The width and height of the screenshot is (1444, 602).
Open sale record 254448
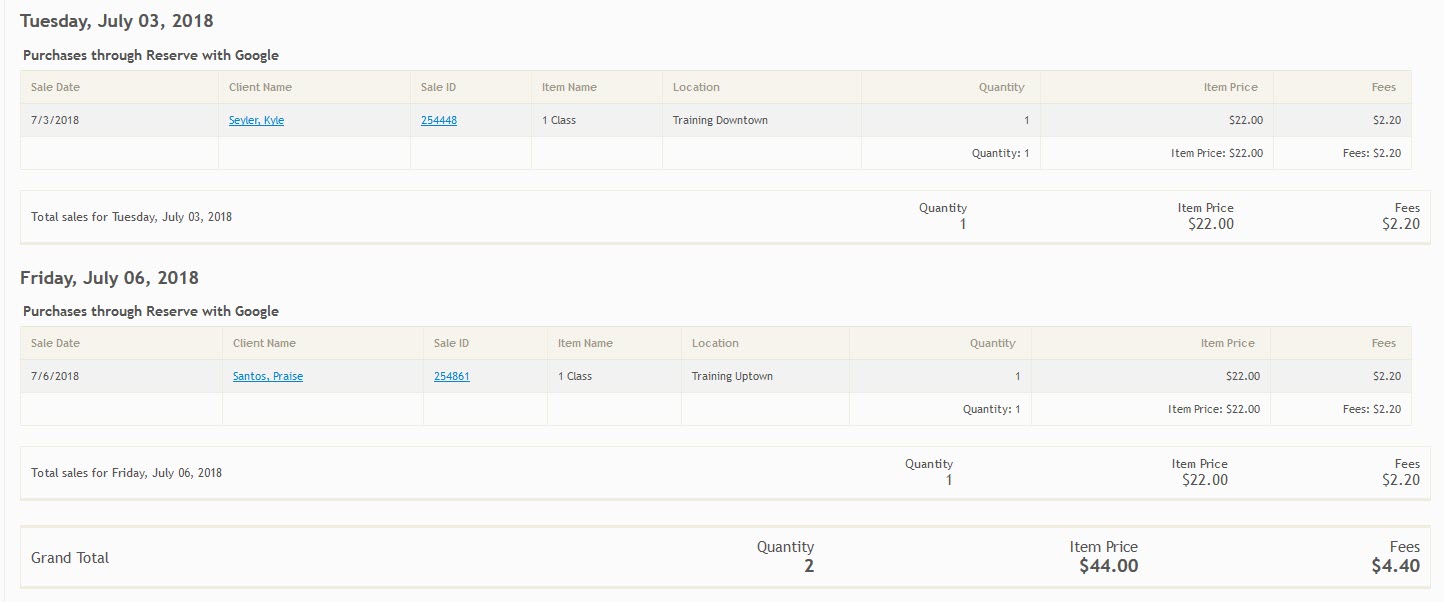click(437, 119)
